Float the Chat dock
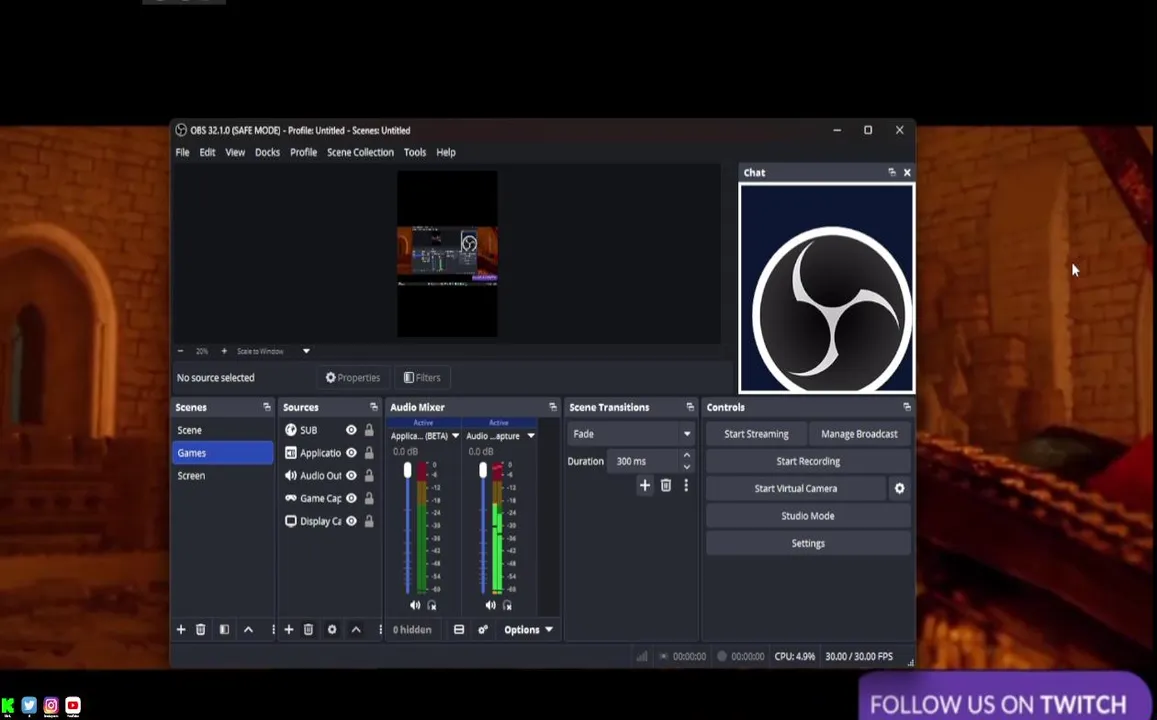 (x=892, y=172)
